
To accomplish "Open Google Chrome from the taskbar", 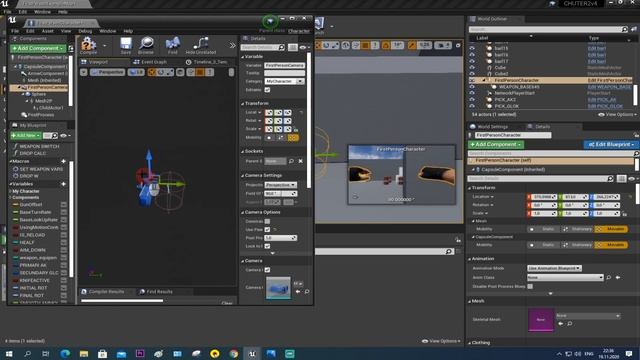I will coord(234,353).
